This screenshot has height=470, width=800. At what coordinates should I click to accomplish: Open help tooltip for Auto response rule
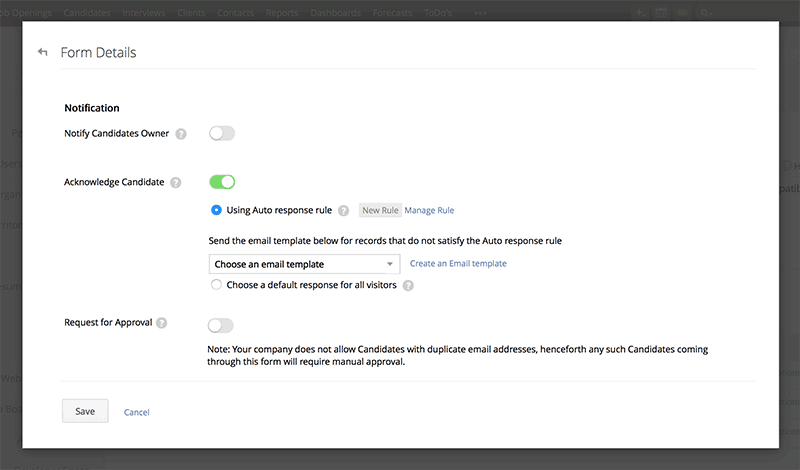[x=343, y=211]
